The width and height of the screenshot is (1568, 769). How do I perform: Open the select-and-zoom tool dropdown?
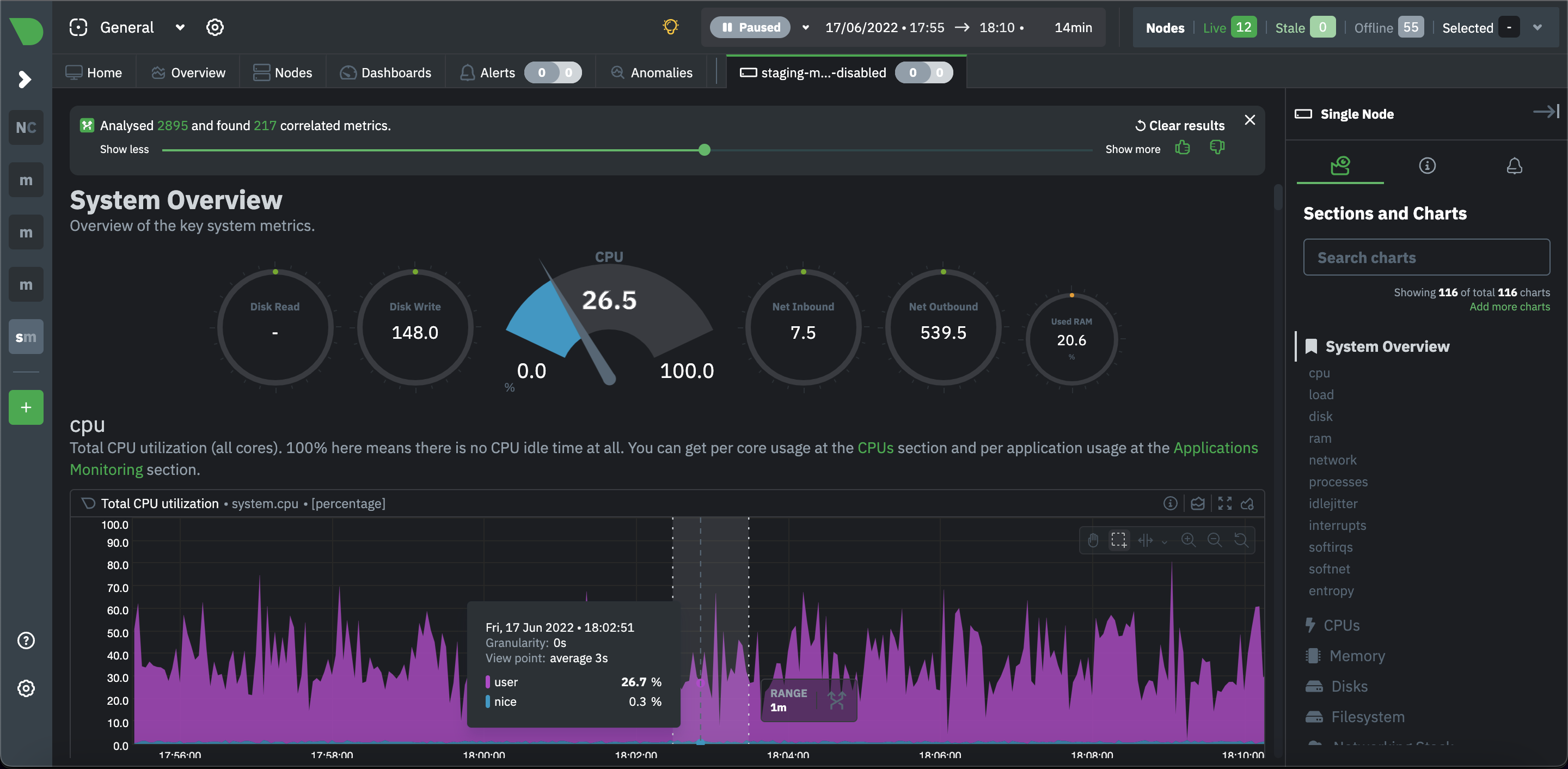(x=1164, y=541)
